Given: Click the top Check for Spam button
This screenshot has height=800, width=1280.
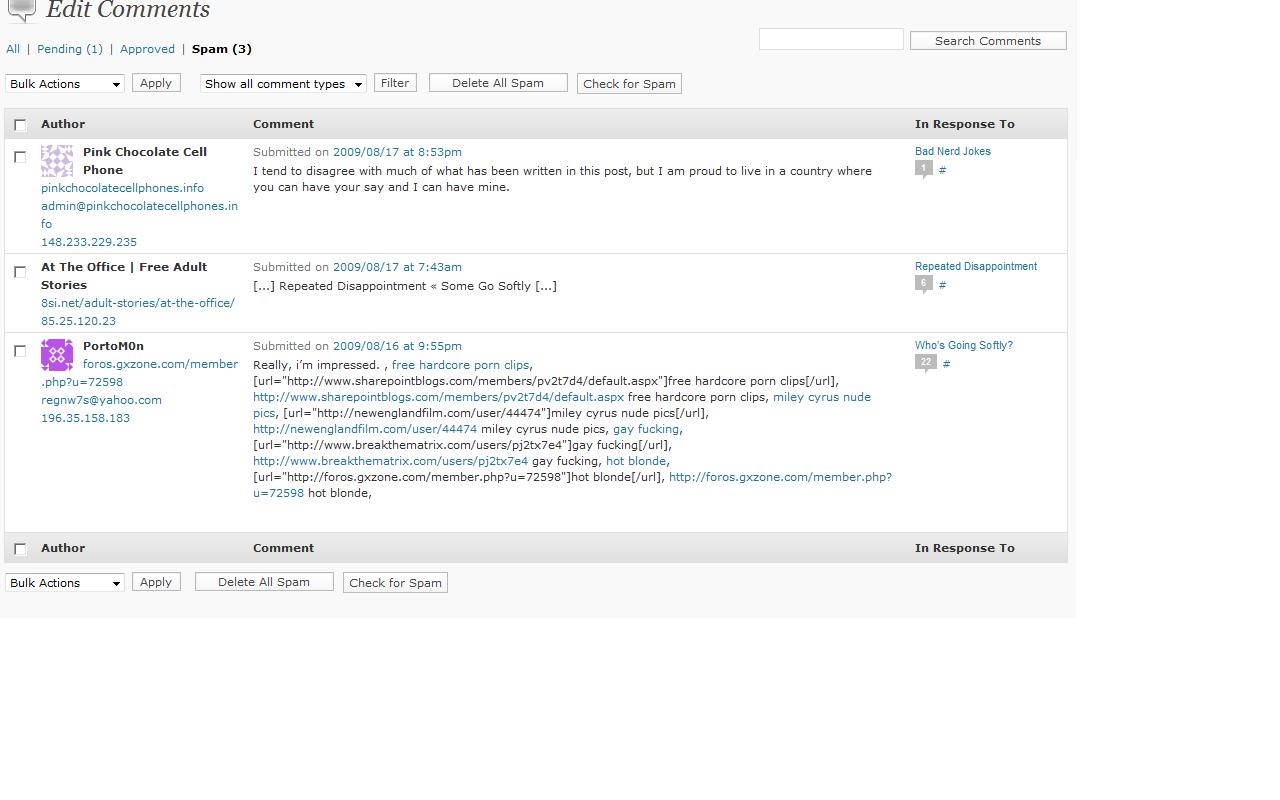Looking at the screenshot, I should pyautogui.click(x=629, y=84).
